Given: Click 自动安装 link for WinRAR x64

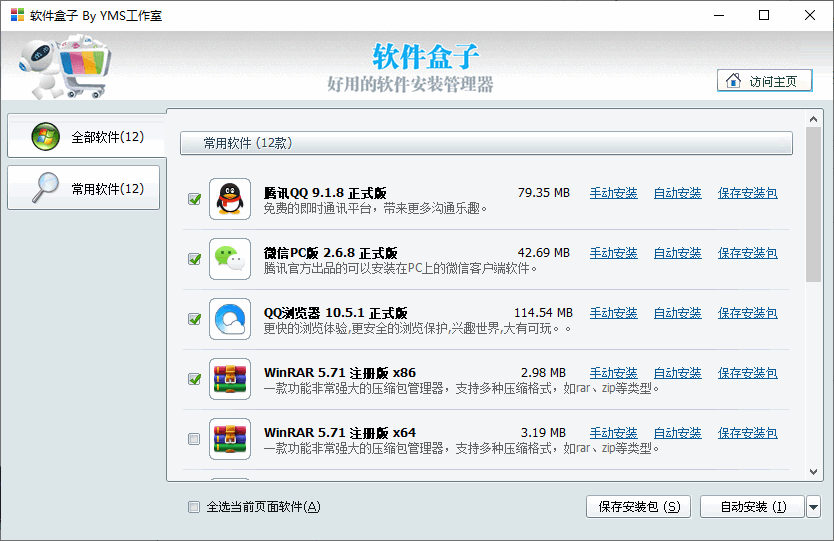Looking at the screenshot, I should point(678,434).
